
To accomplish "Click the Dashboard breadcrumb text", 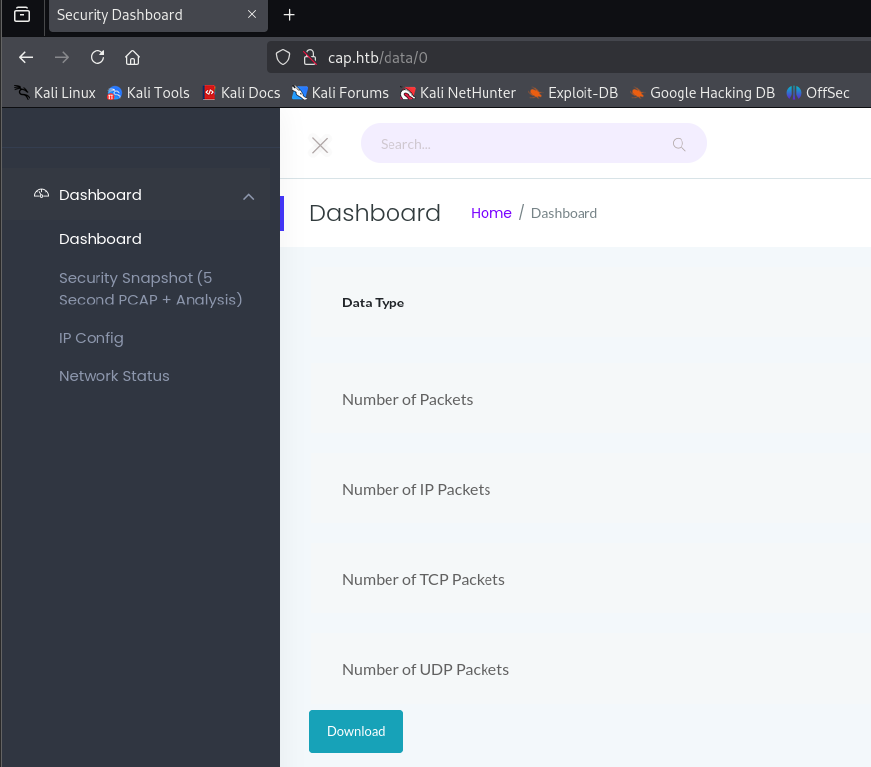I will tap(564, 213).
